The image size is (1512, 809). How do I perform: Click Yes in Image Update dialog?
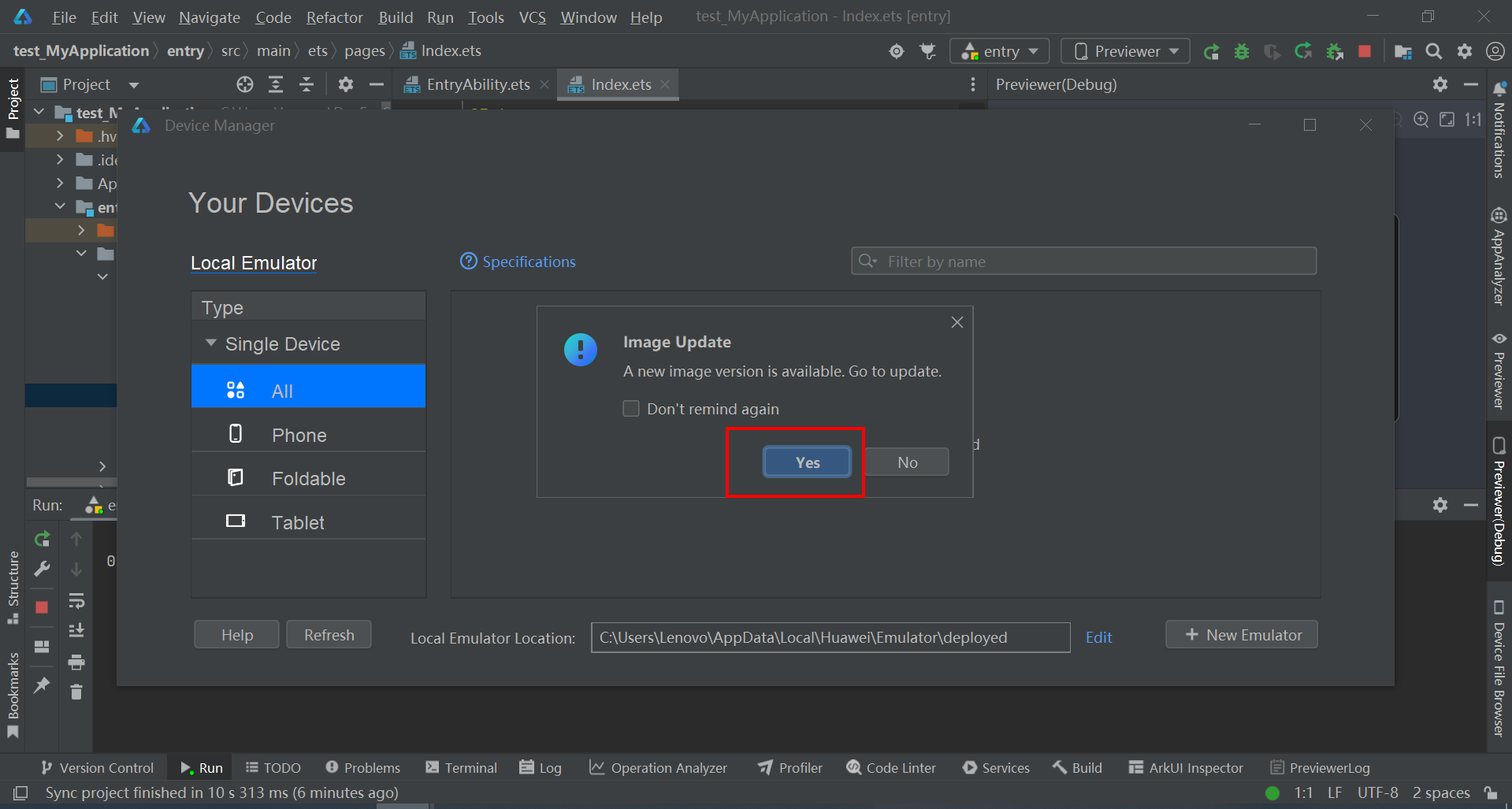point(807,462)
